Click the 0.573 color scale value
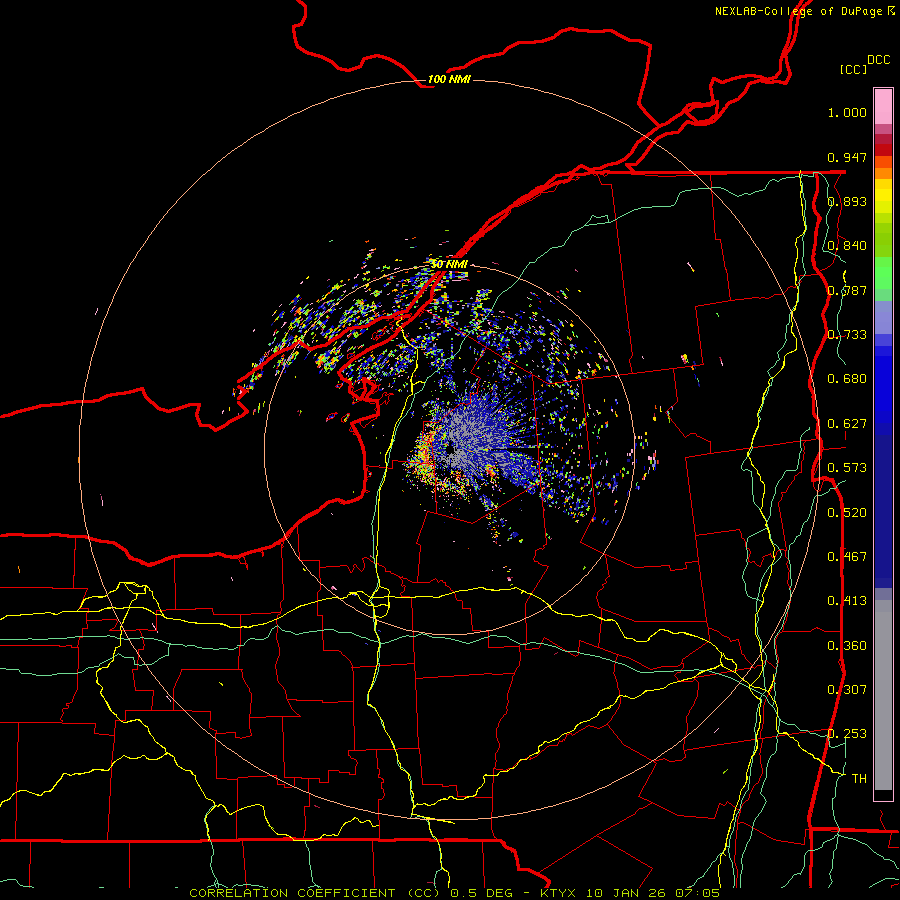The height and width of the screenshot is (900, 900). 847,468
